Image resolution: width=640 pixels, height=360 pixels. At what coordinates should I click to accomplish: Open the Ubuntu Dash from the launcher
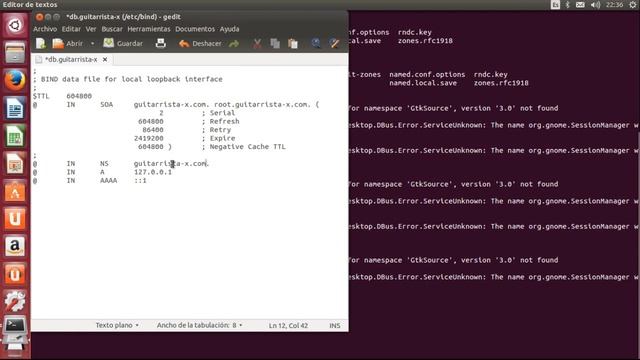coord(15,25)
